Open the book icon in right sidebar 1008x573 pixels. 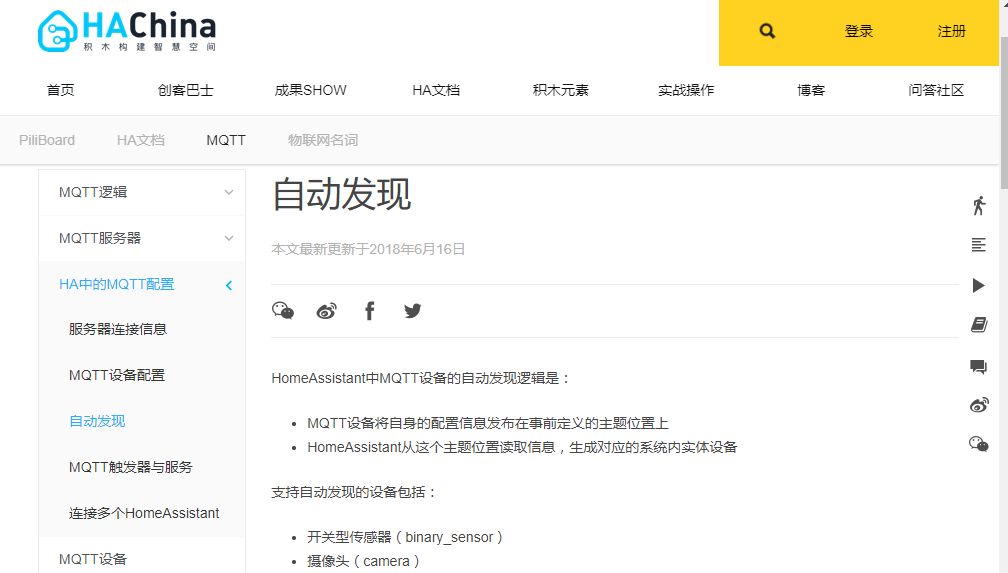[x=978, y=325]
